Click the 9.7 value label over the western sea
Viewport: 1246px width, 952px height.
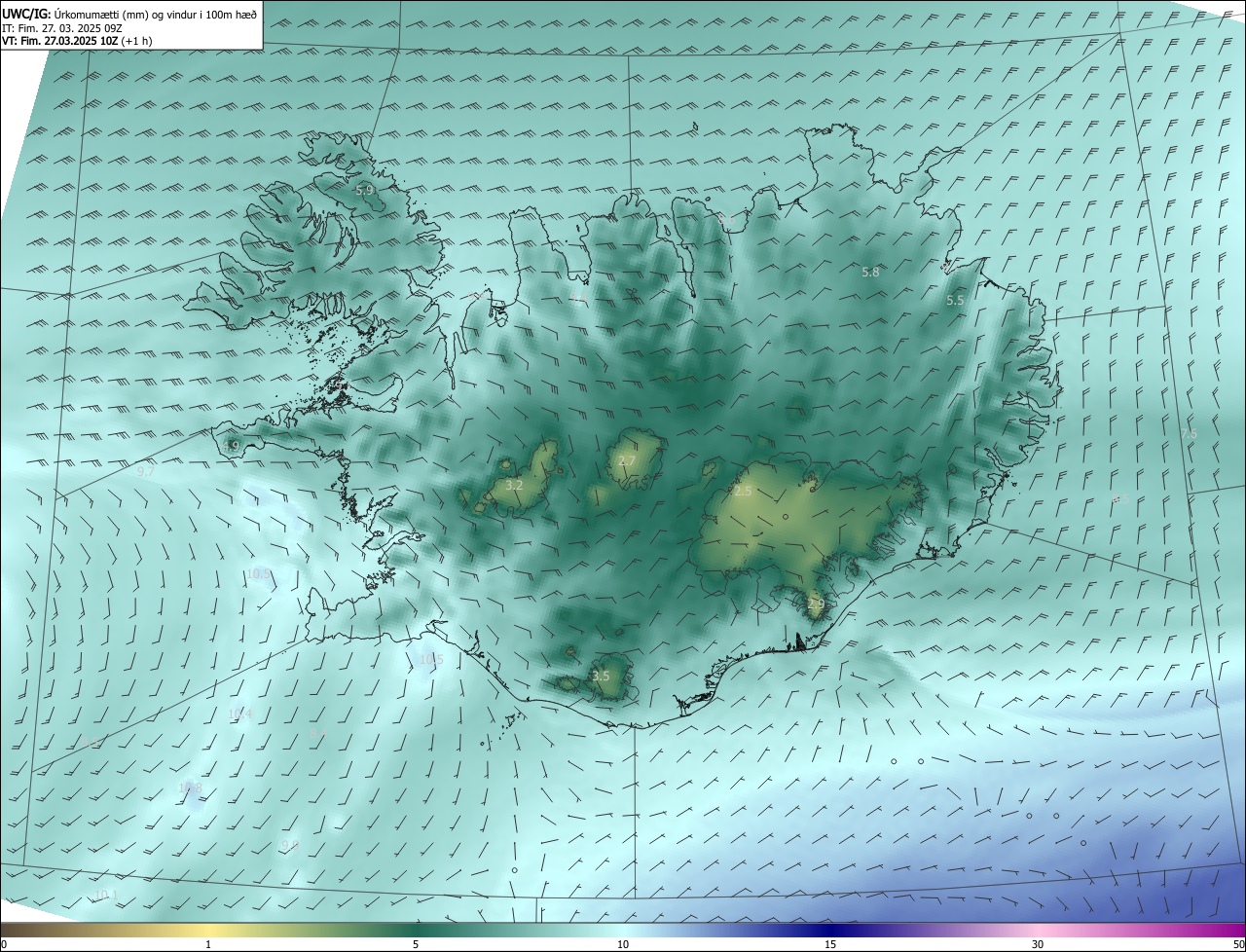click(x=146, y=471)
